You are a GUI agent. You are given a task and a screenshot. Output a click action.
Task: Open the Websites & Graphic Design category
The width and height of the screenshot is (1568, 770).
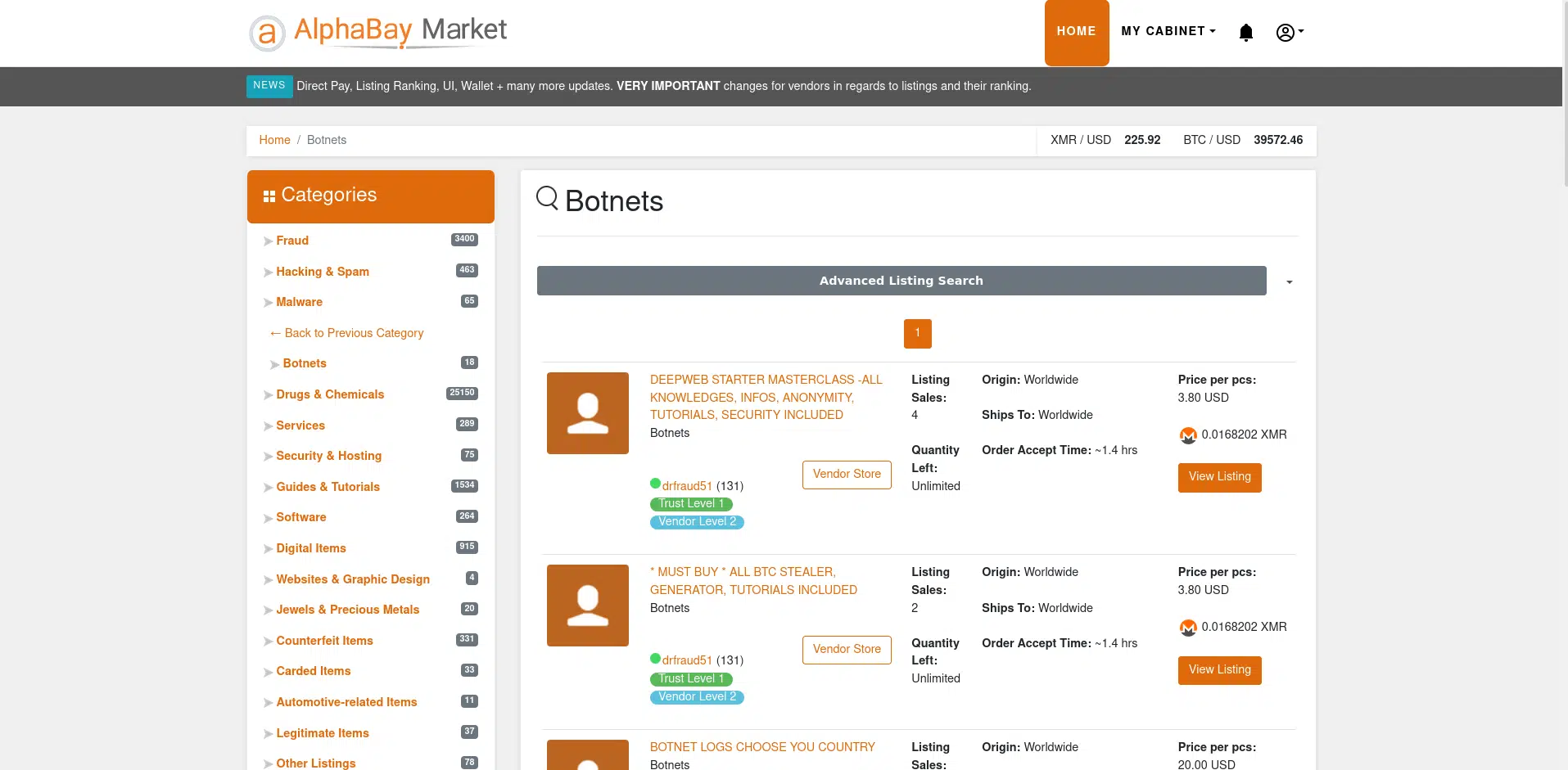pos(353,579)
